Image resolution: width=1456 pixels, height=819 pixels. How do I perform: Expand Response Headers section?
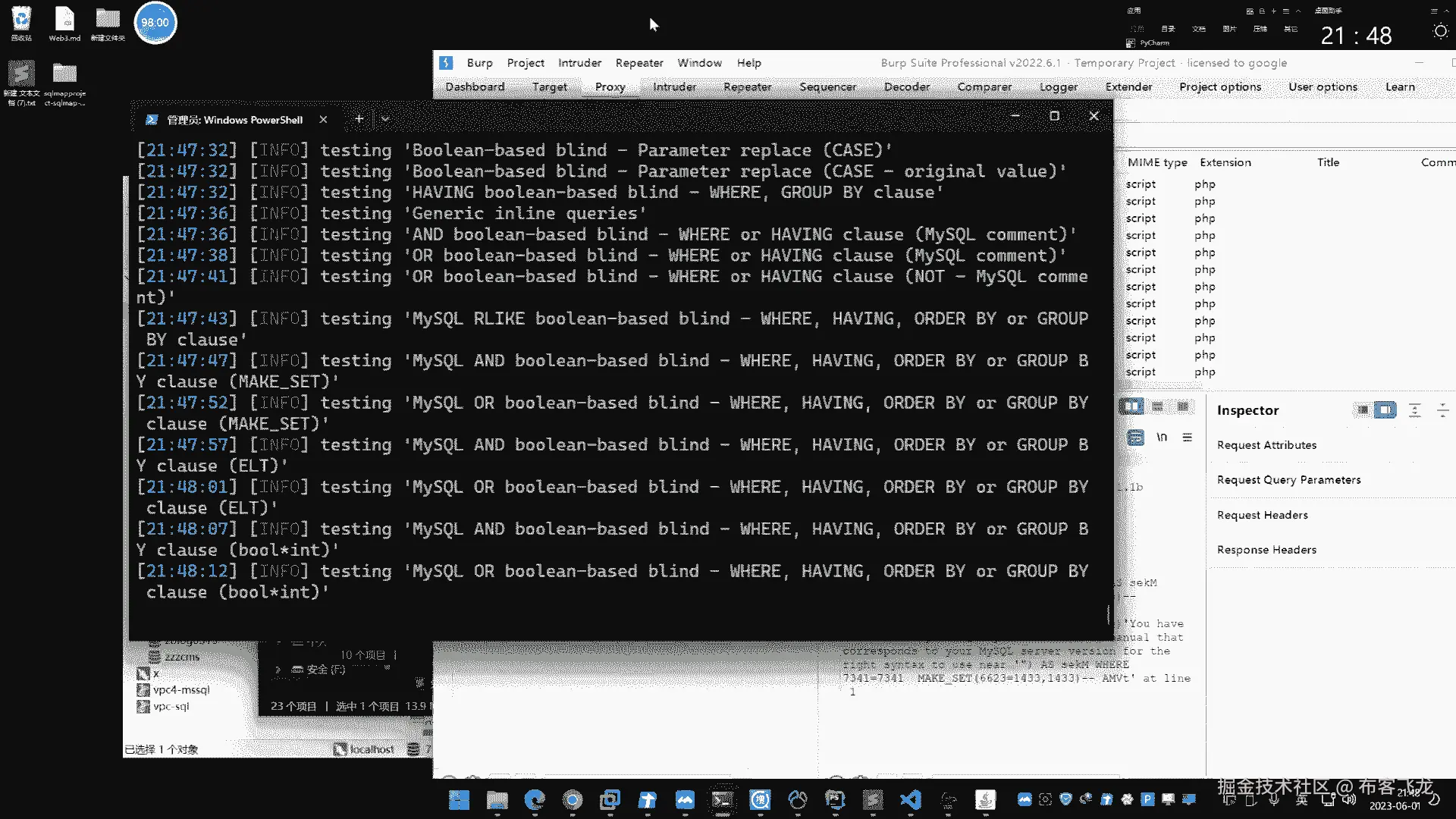tap(1266, 550)
